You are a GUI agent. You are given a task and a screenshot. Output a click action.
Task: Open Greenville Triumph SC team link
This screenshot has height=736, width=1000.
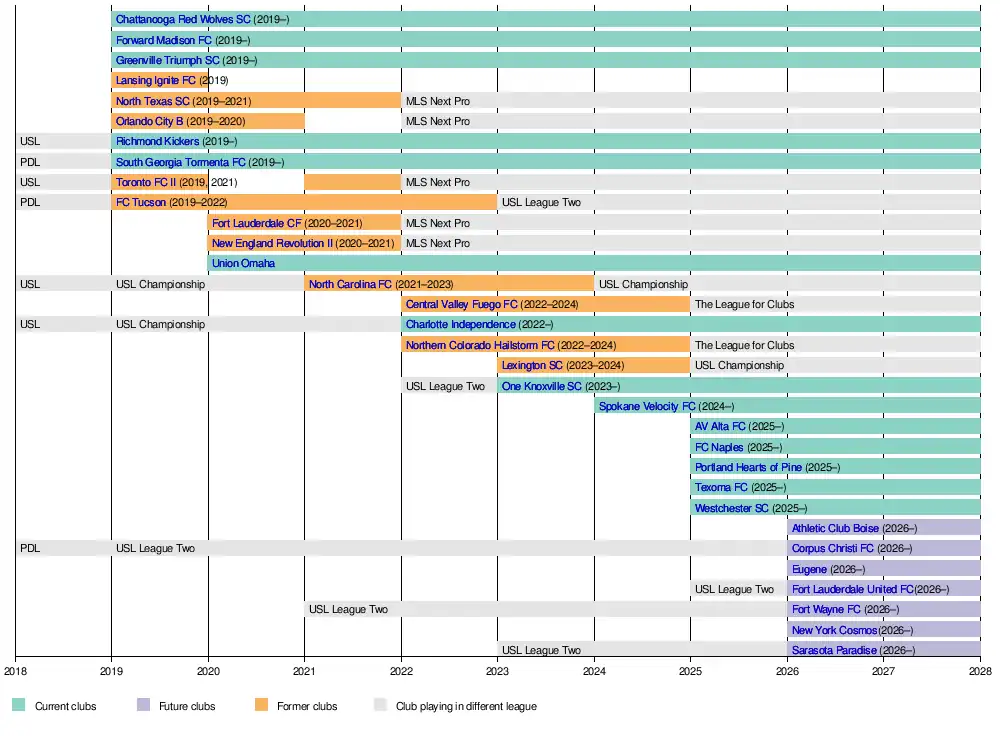point(167,60)
